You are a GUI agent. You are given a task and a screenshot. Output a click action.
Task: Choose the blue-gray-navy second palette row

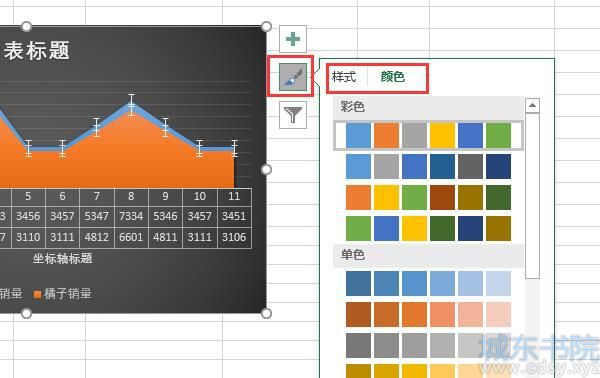[x=428, y=166]
